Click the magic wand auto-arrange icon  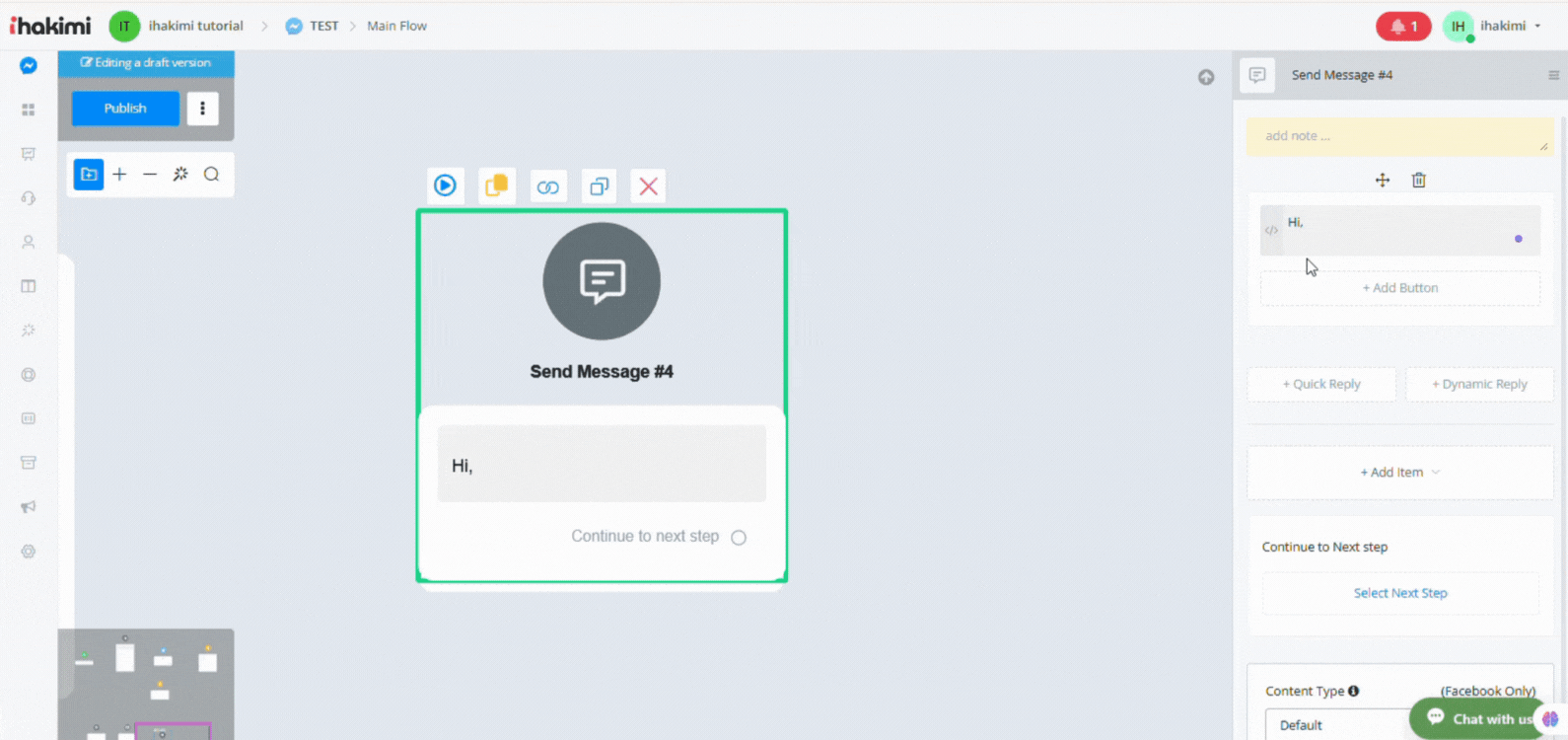[180, 175]
